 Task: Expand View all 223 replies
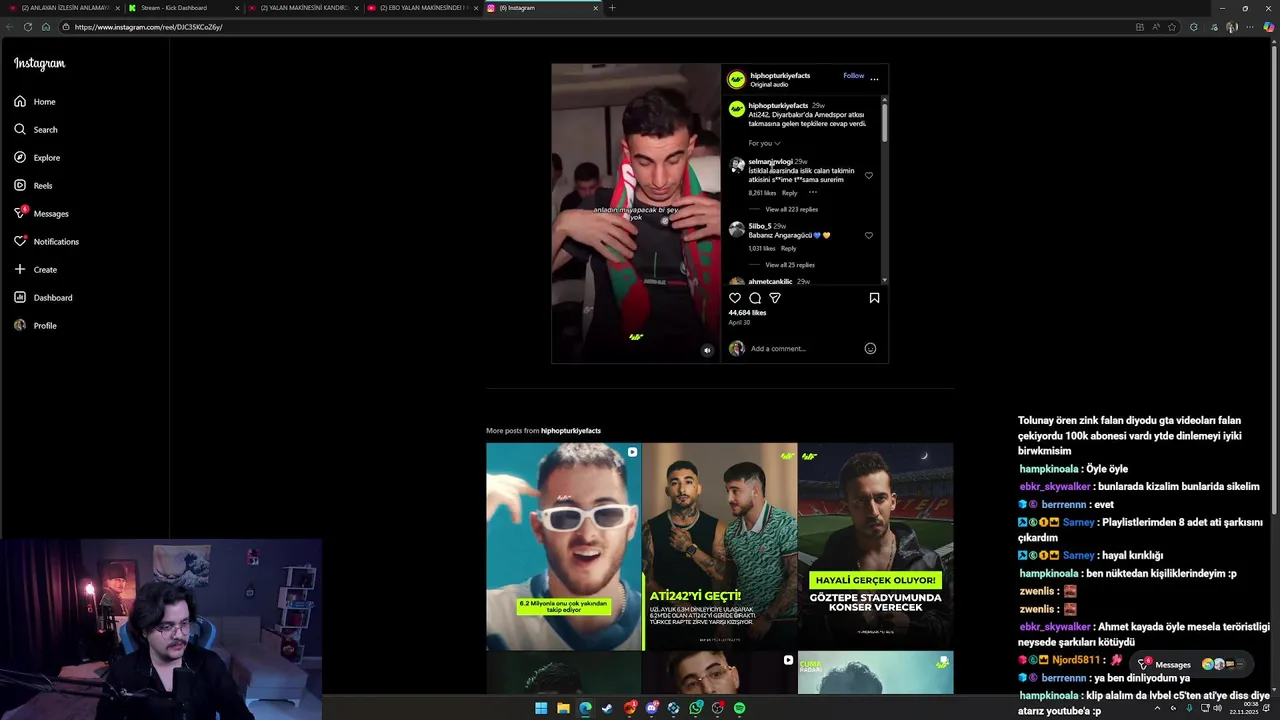pyautogui.click(x=791, y=209)
